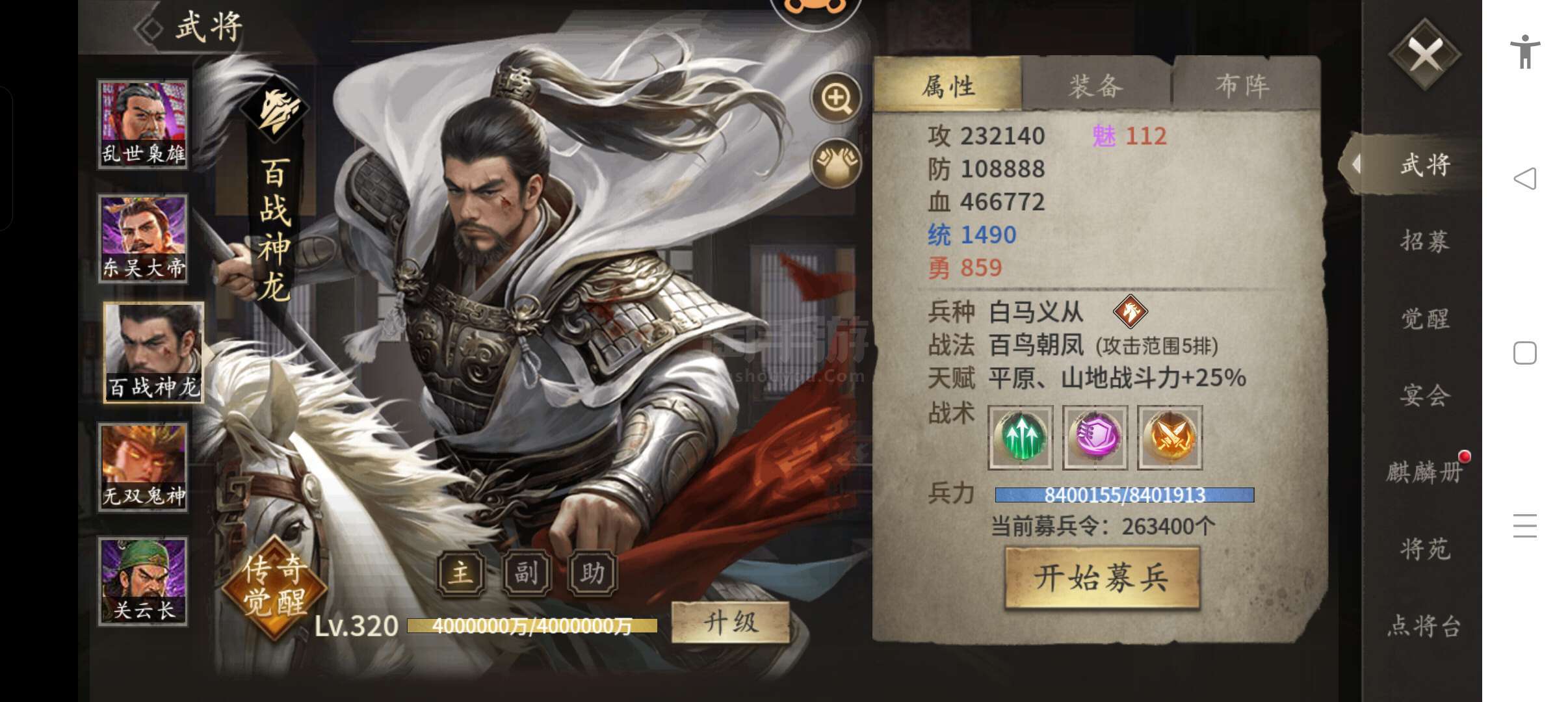1568x702 pixels.
Task: Tap the 白马义从 troop type badge
Action: [x=1130, y=311]
